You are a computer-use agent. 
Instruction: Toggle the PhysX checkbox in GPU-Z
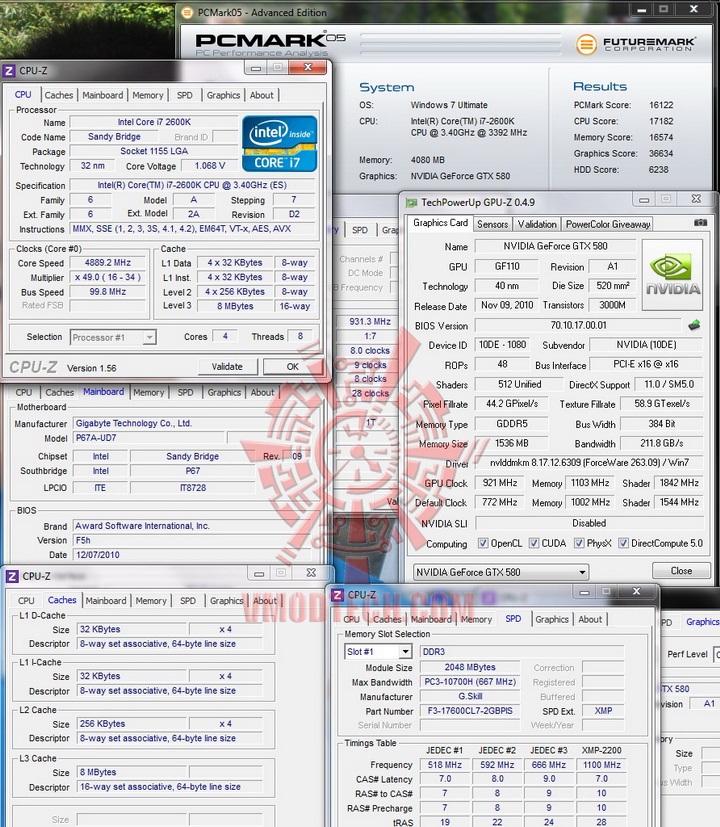tap(579, 543)
